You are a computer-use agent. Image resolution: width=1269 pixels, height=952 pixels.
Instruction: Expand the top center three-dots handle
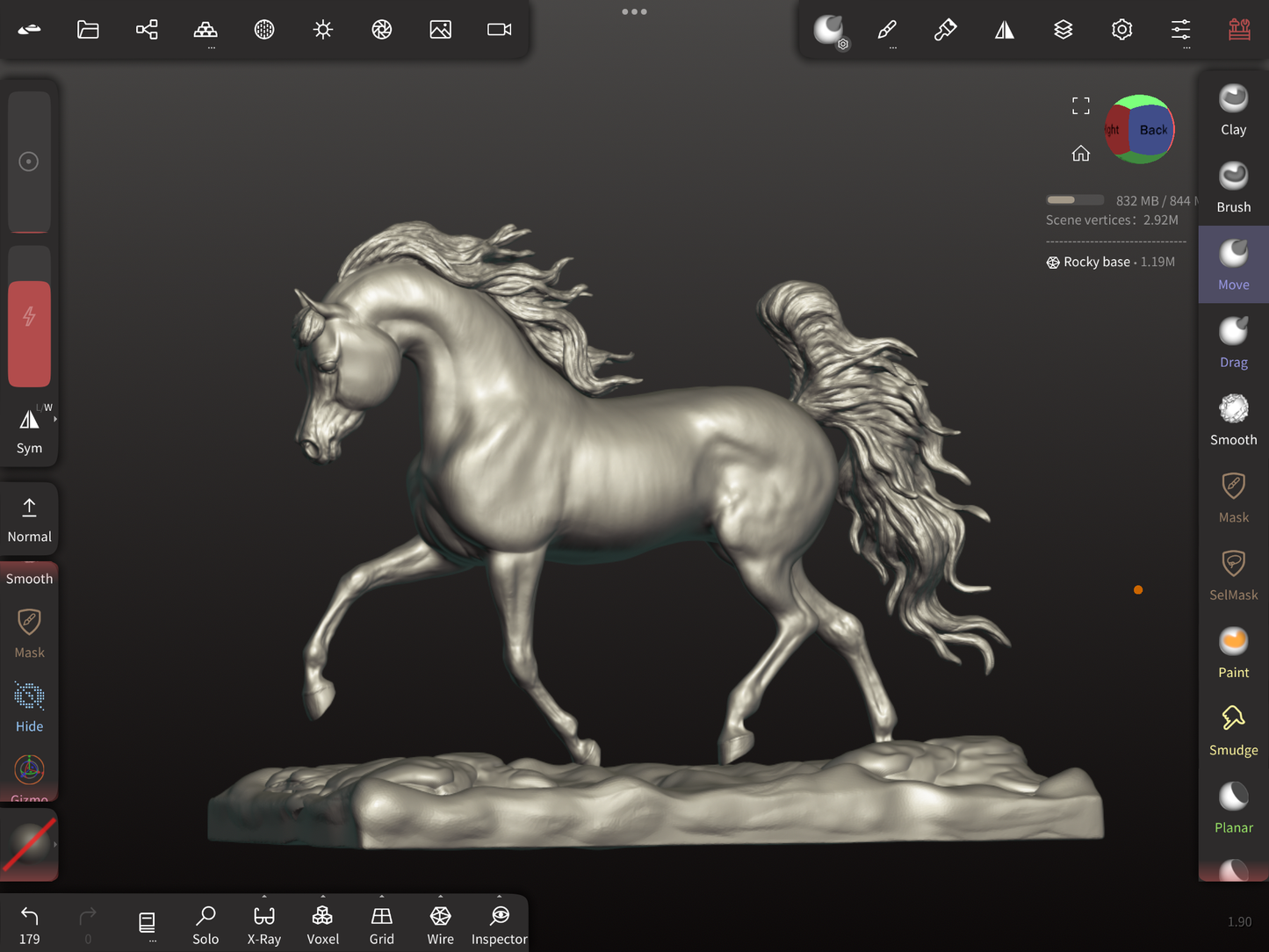(x=634, y=12)
